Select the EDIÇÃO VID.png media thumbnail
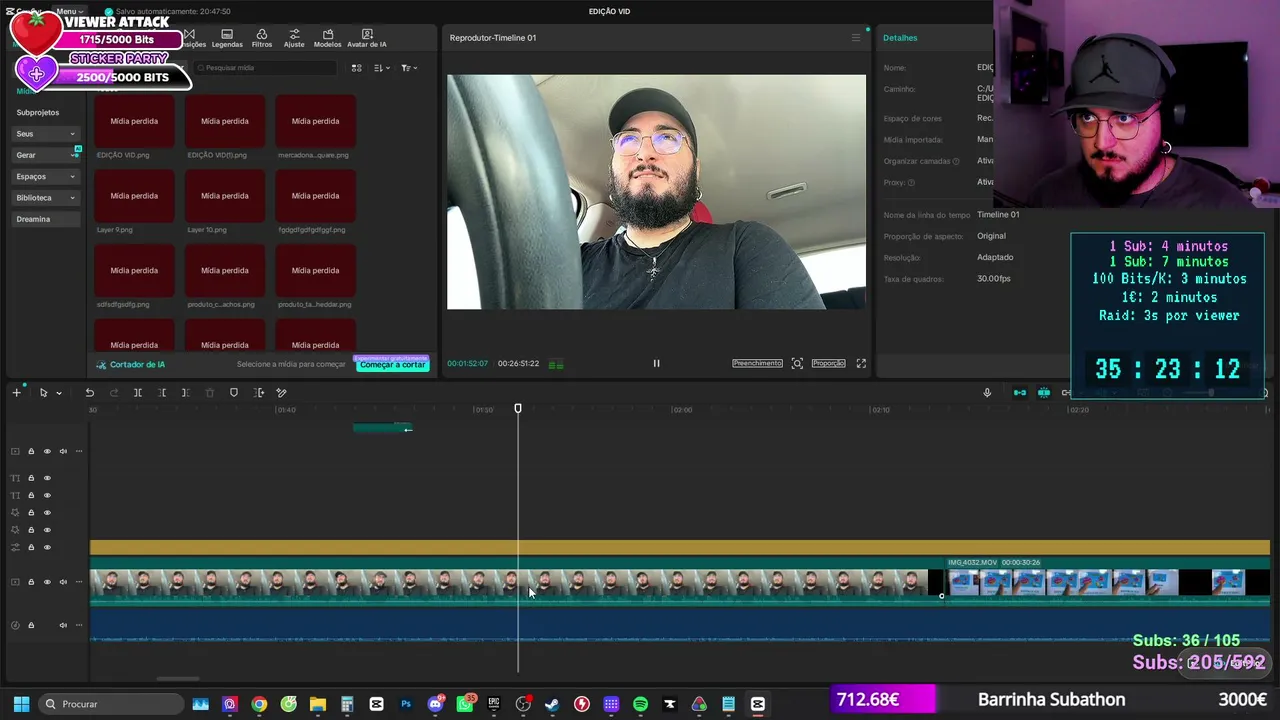Image resolution: width=1280 pixels, height=720 pixels. pyautogui.click(x=134, y=121)
